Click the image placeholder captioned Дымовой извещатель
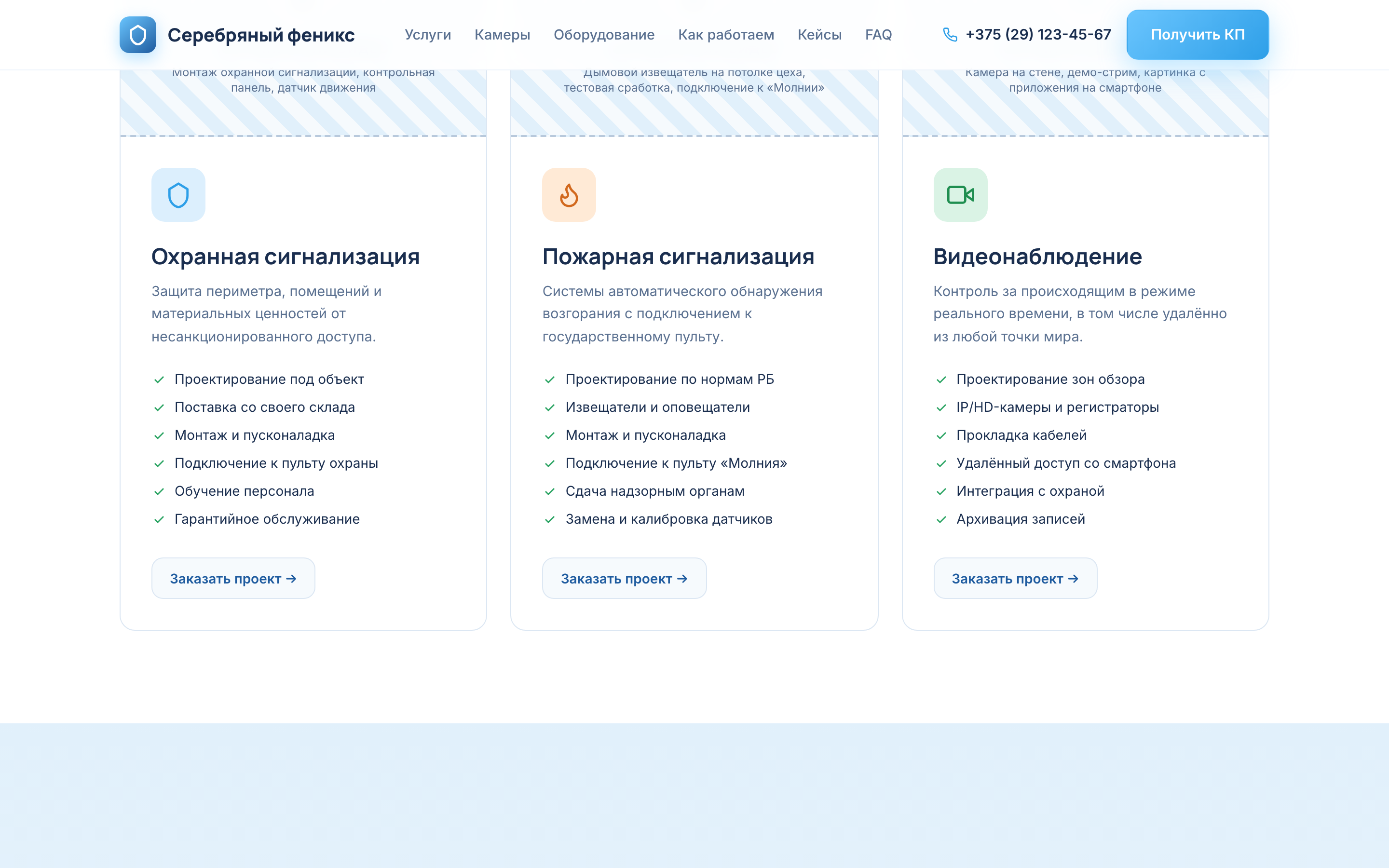 pos(694,103)
